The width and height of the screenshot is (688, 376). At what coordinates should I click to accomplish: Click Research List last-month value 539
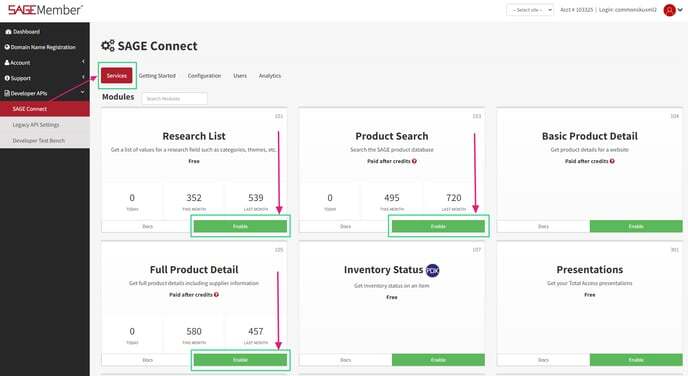(x=256, y=198)
